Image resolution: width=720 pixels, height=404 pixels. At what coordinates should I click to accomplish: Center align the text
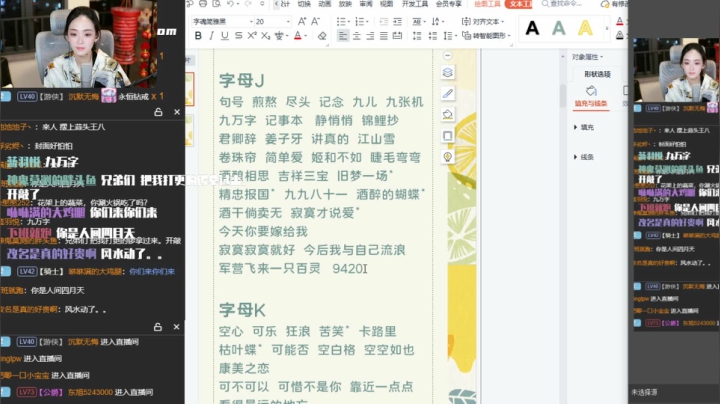click(357, 36)
